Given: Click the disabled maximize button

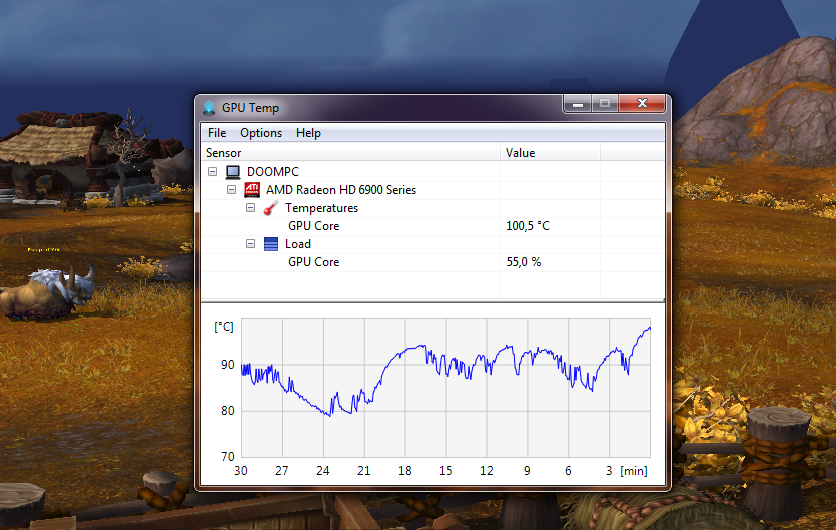Looking at the screenshot, I should point(605,103).
